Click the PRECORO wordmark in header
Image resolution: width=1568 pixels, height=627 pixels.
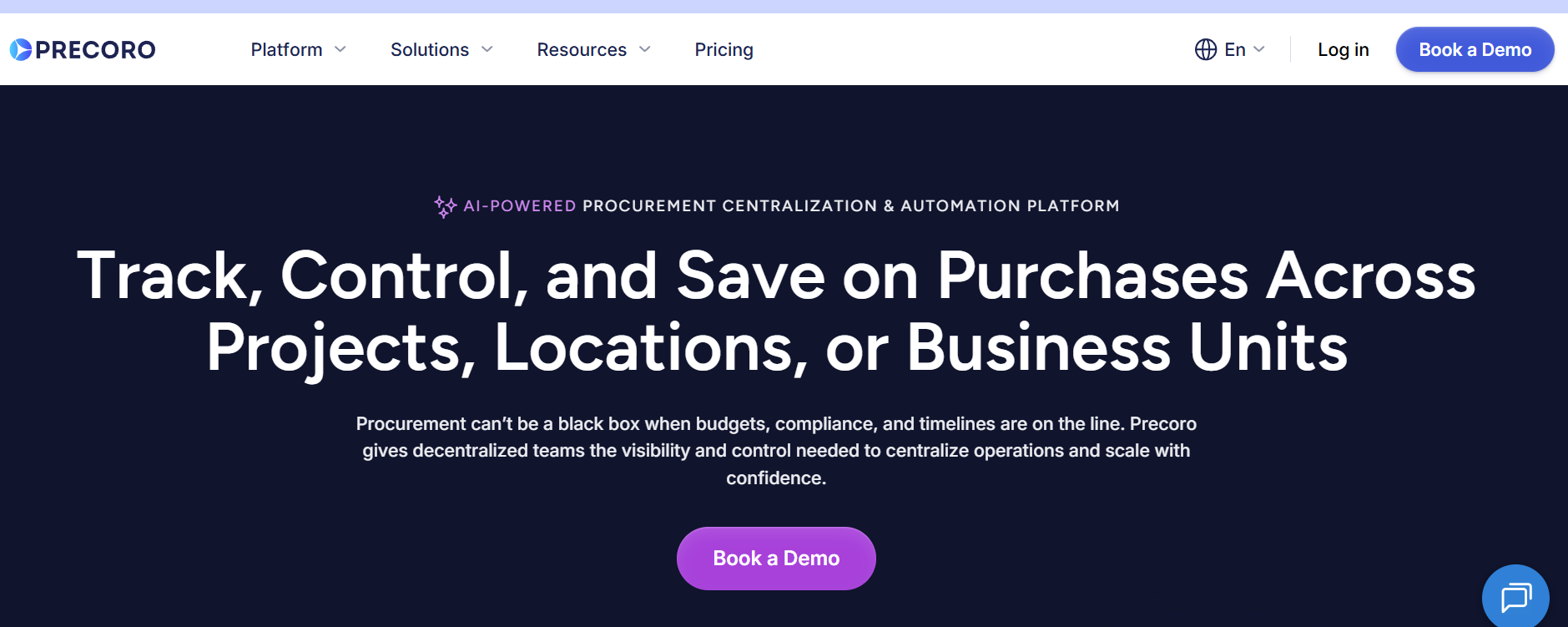coord(95,50)
